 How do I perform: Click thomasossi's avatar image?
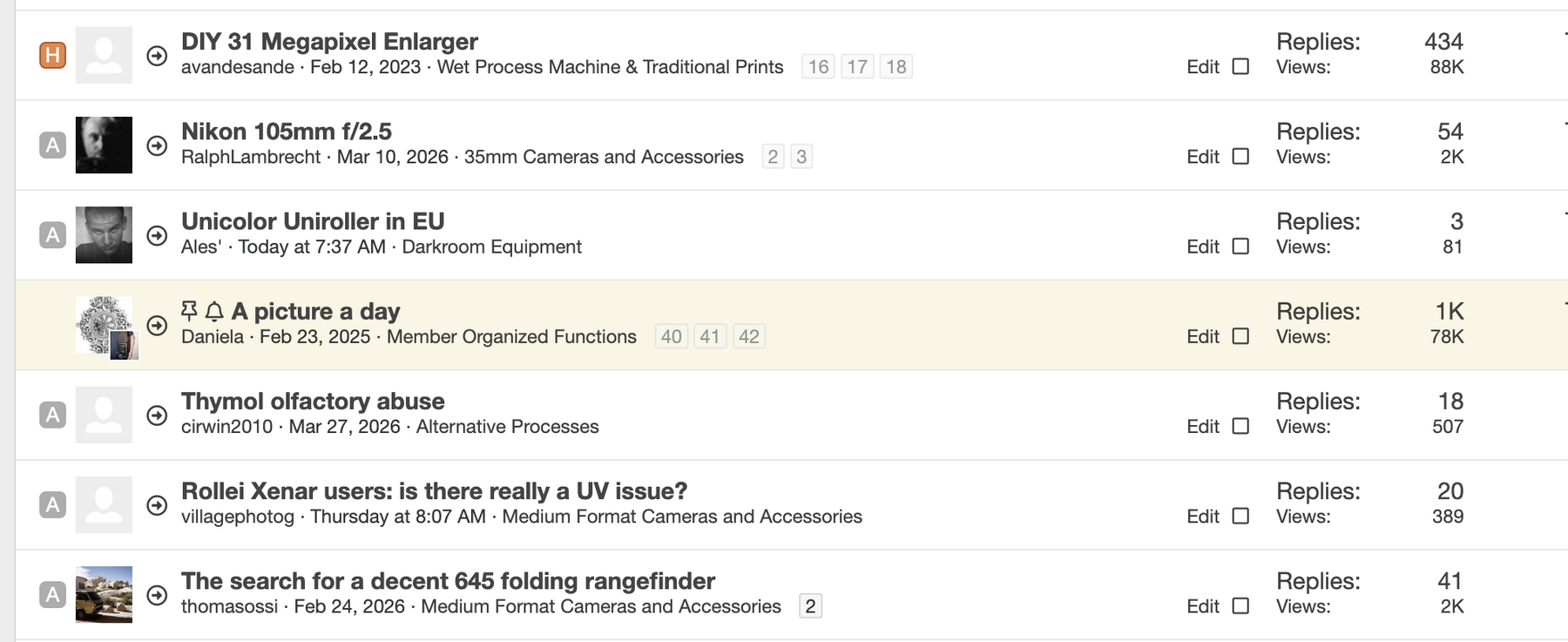[x=105, y=594]
